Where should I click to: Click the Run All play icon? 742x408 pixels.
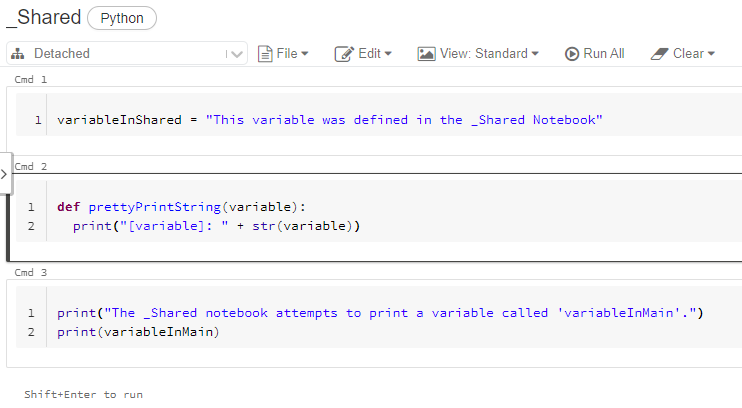[x=572, y=53]
